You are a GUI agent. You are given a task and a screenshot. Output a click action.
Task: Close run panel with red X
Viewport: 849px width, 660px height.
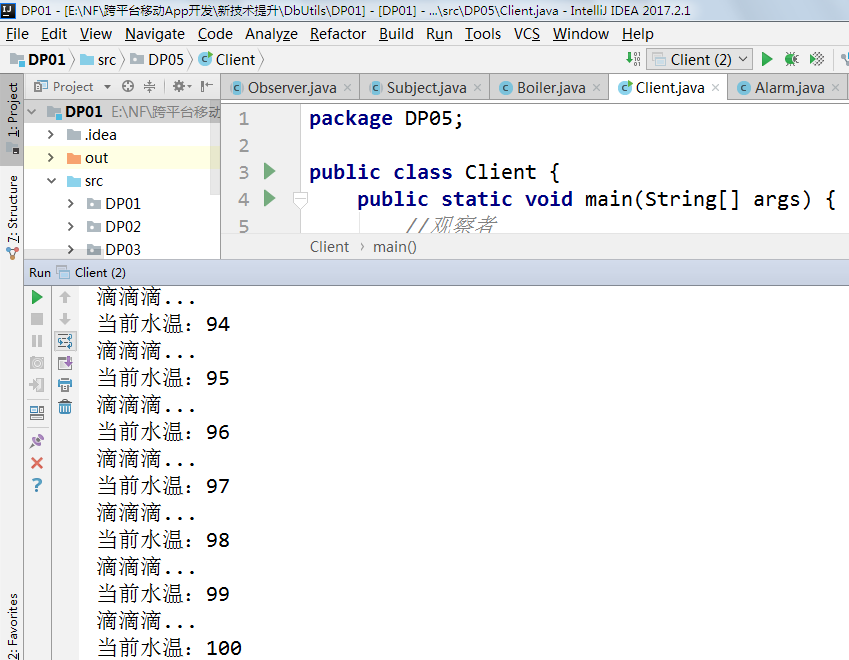(x=37, y=463)
